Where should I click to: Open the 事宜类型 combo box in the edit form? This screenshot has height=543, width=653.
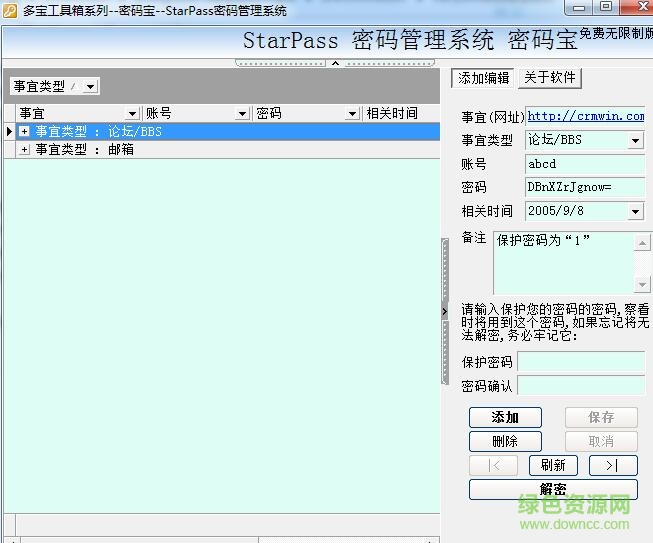pyautogui.click(x=636, y=140)
